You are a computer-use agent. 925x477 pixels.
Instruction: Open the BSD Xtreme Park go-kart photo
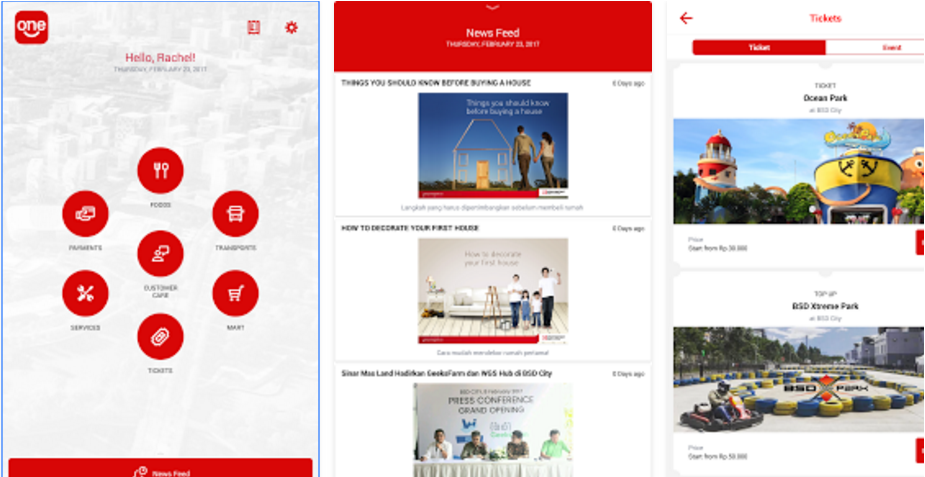799,379
